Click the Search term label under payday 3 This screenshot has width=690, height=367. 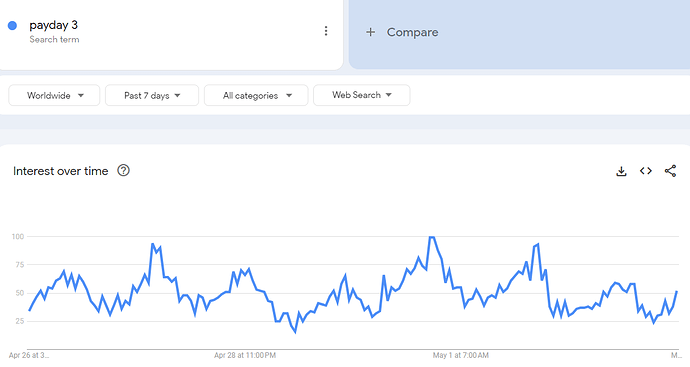(54, 39)
